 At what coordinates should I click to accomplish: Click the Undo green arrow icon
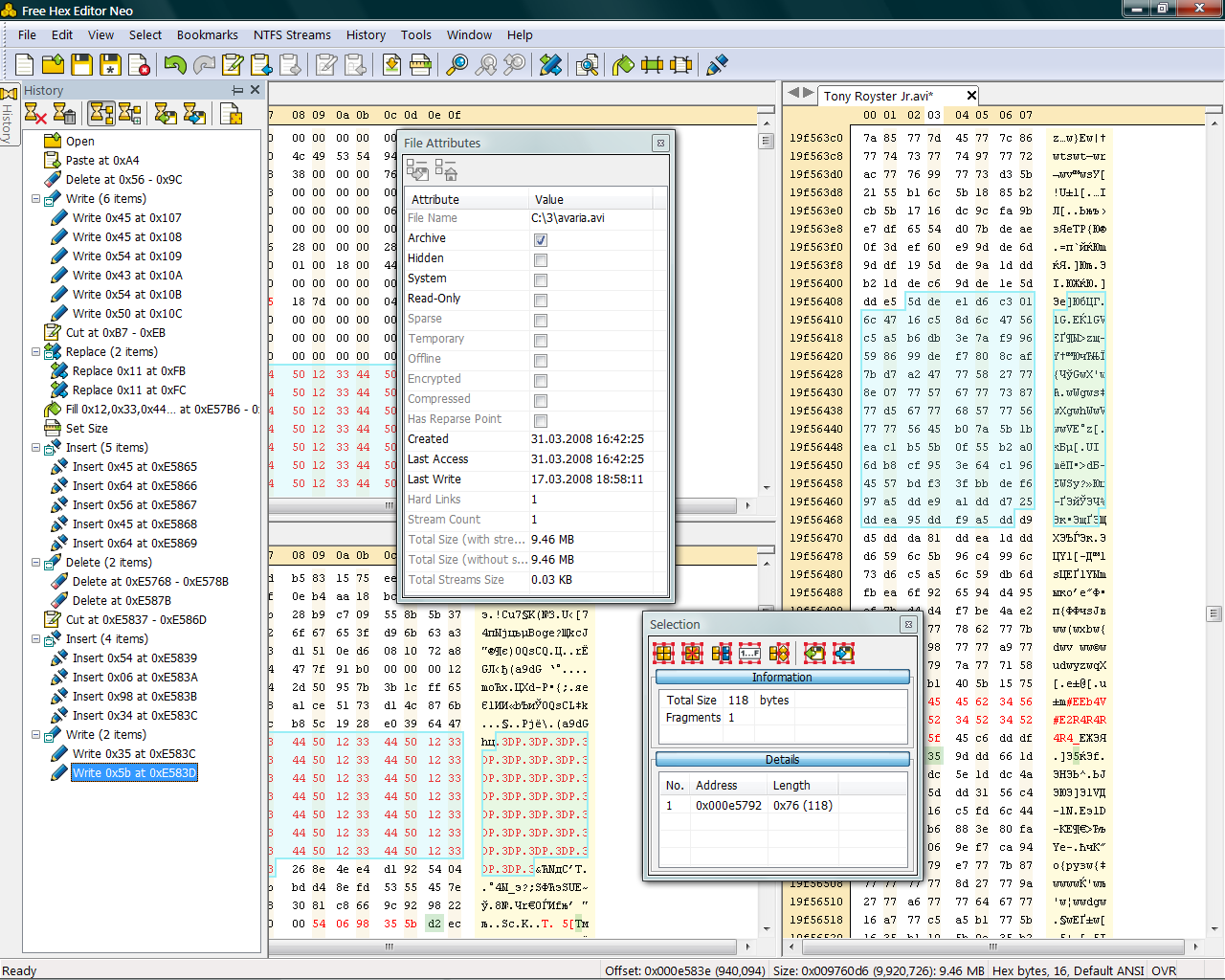click(175, 64)
